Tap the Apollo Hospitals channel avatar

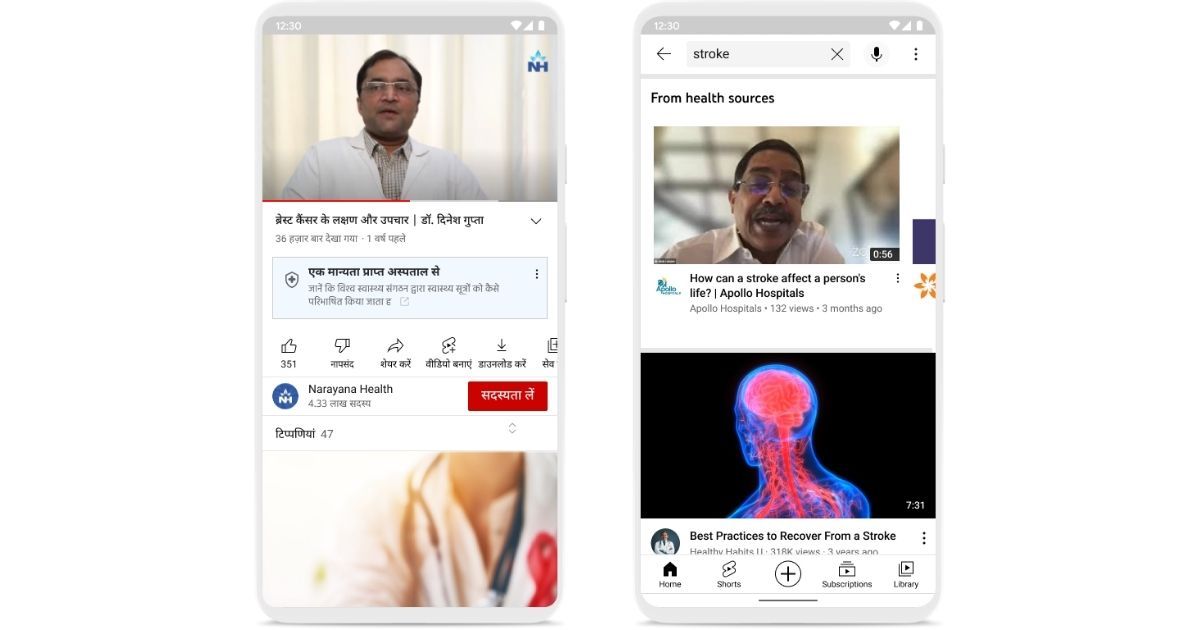click(666, 286)
